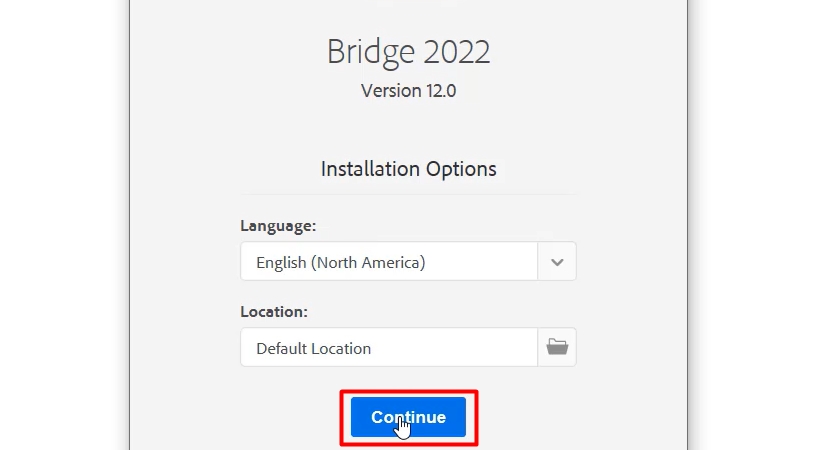This screenshot has width=820, height=450.
Task: Click the word Options in the heading
Action: tap(460, 169)
